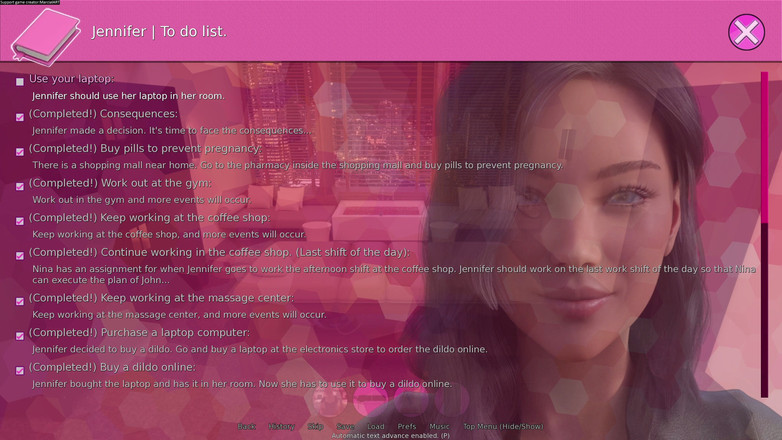Toggle the 'Buy a dildo online' checkbox
The height and width of the screenshot is (440, 782).
click(20, 370)
